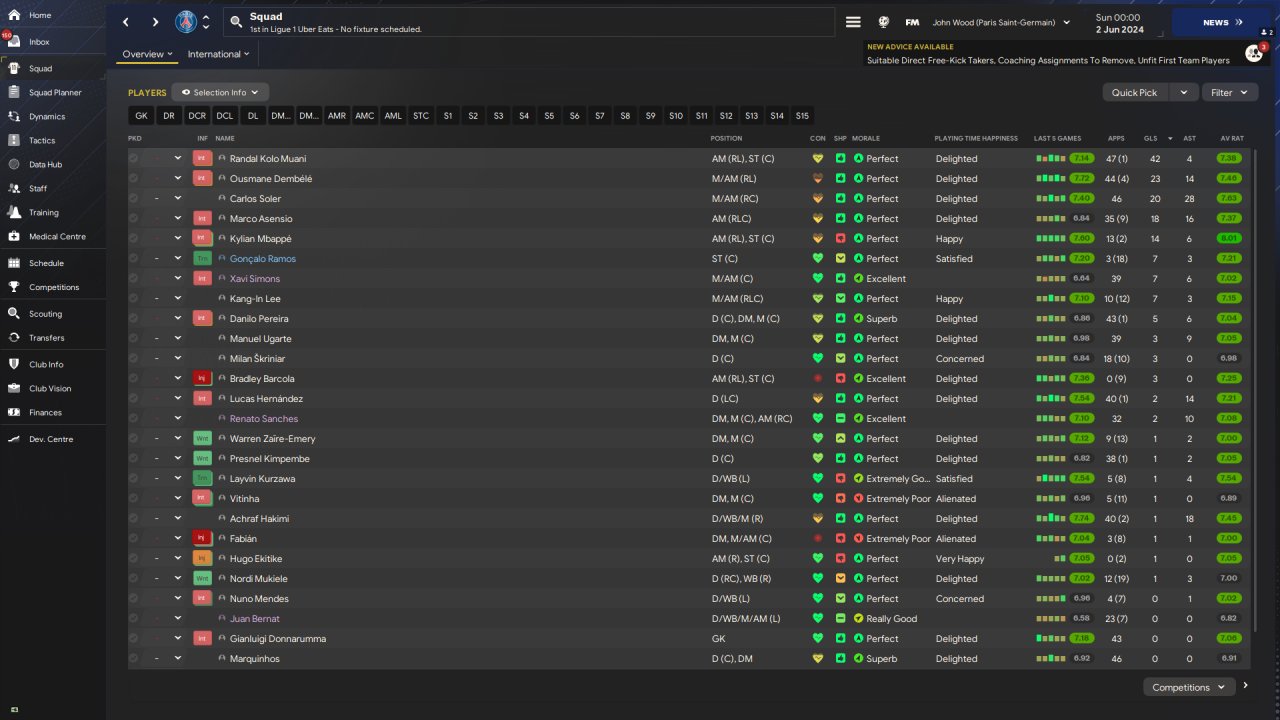Select the GK position tab
Image resolution: width=1280 pixels, height=720 pixels.
click(141, 116)
